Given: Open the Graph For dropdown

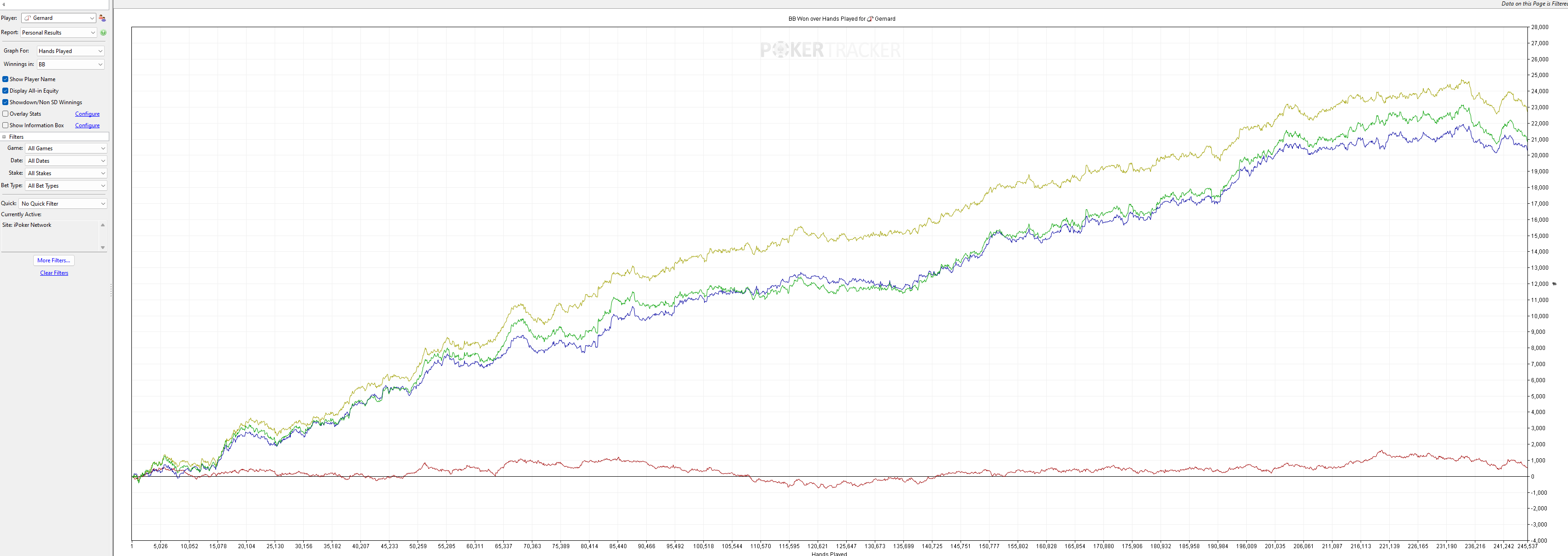Looking at the screenshot, I should click(71, 51).
